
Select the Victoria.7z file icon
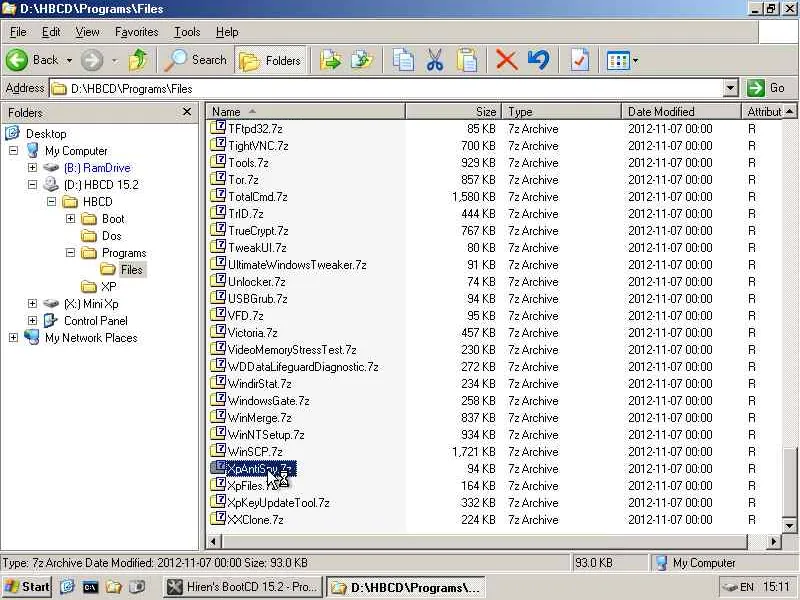click(218, 332)
